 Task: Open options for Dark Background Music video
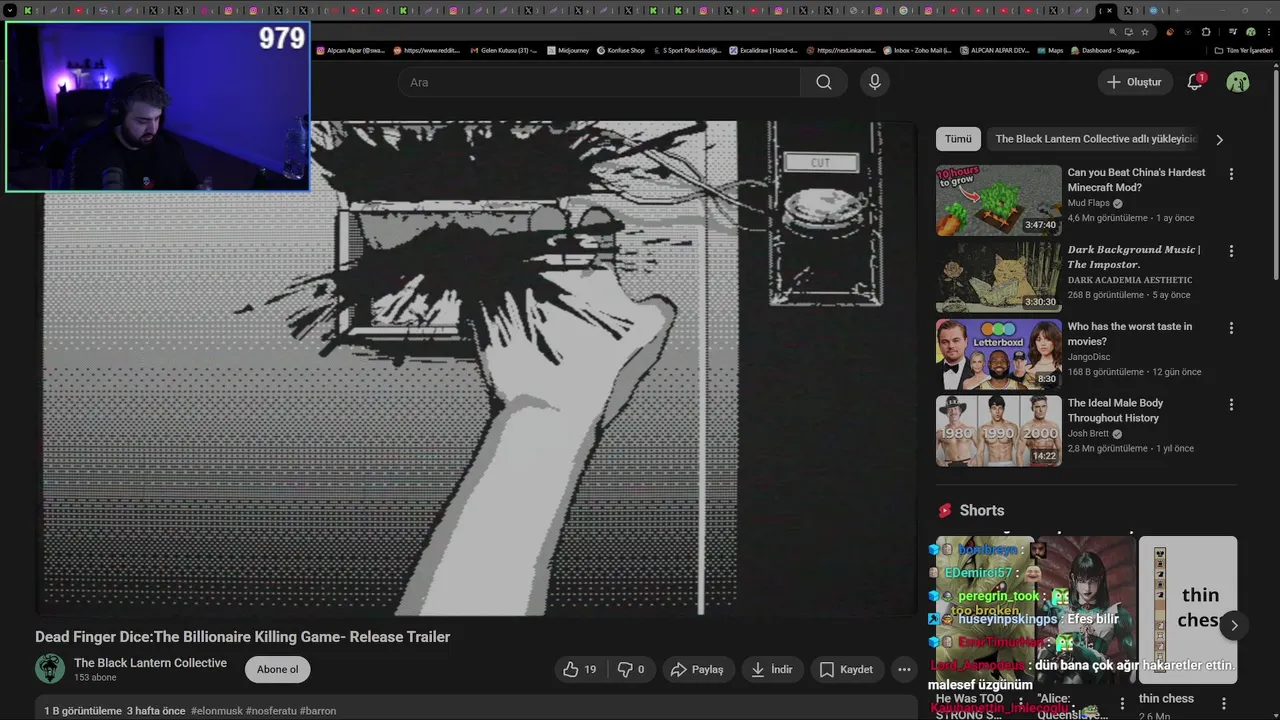click(1231, 251)
